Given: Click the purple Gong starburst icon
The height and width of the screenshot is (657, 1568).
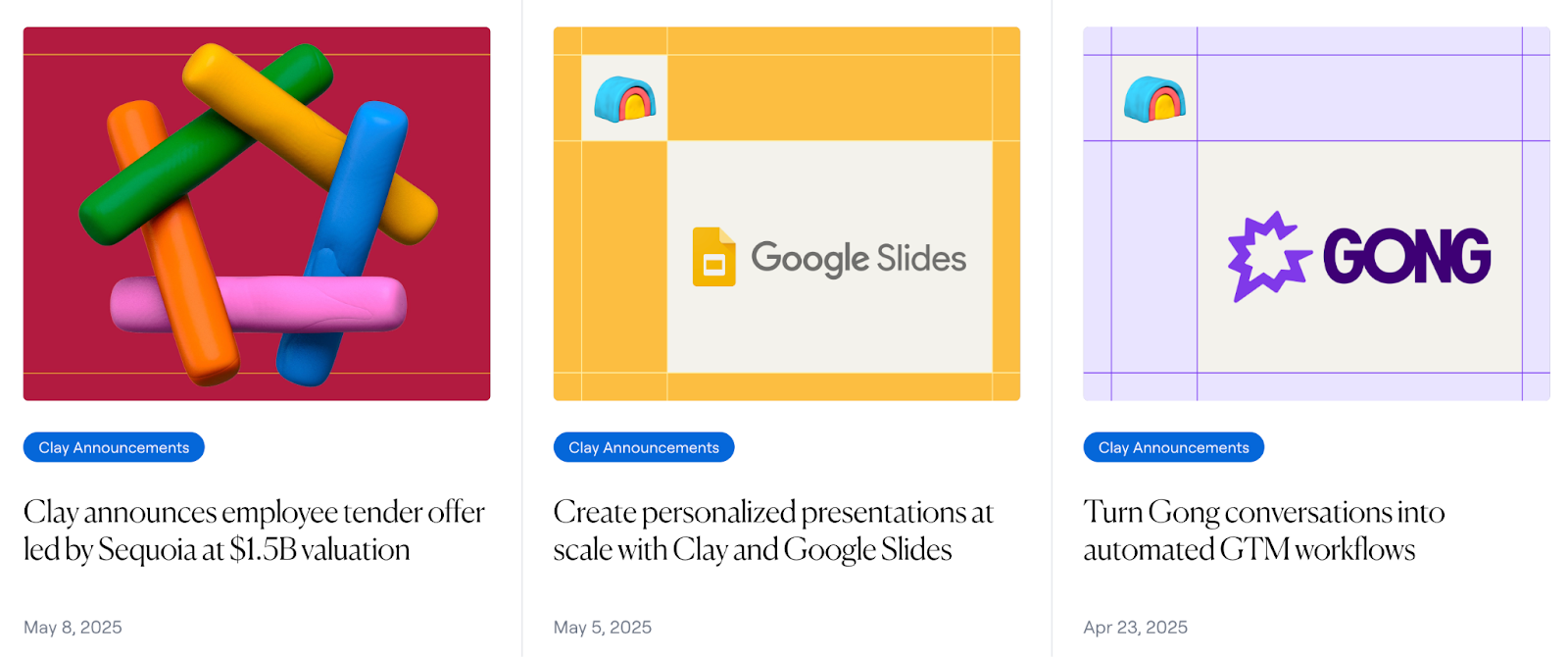Looking at the screenshot, I should 1268,256.
